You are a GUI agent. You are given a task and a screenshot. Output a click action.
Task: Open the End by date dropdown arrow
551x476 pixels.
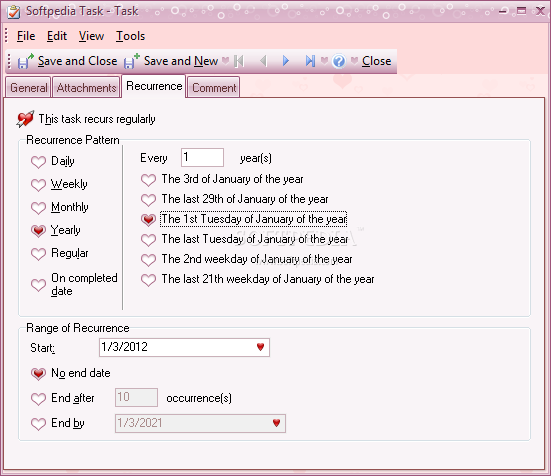click(x=277, y=423)
